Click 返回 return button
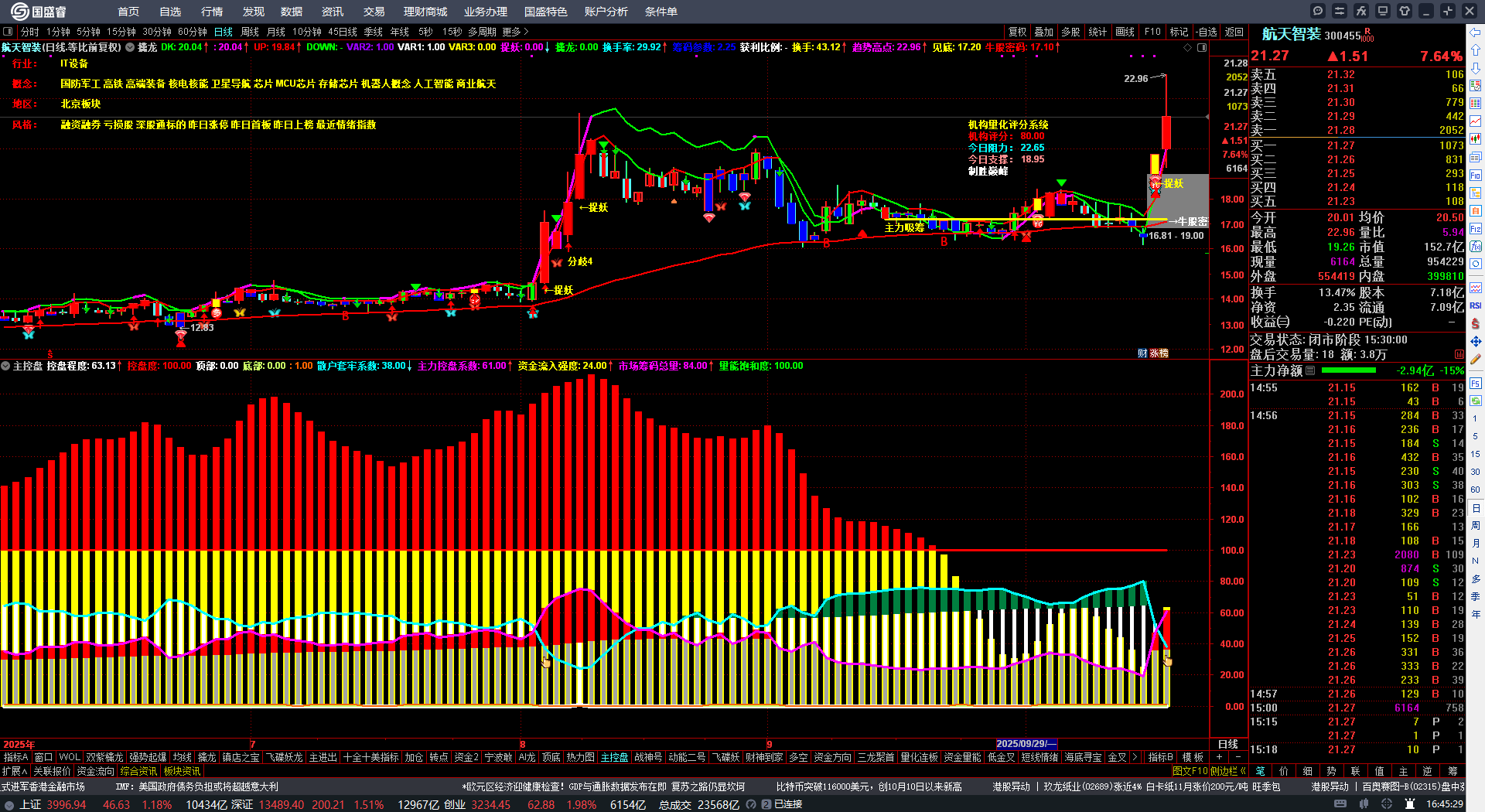The height and width of the screenshot is (812, 1485). tap(1234, 32)
